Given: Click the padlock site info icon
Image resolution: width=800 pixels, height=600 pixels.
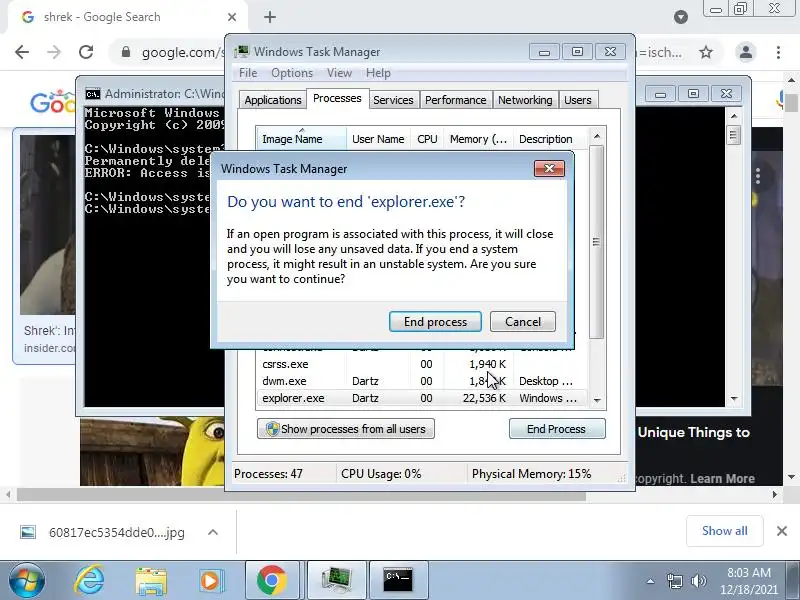Looking at the screenshot, I should (x=126, y=52).
